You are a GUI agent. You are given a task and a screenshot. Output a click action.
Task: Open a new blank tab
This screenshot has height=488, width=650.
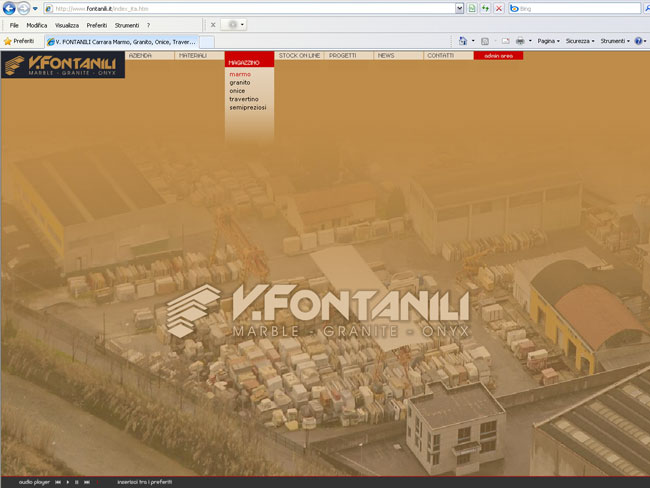click(x=207, y=42)
